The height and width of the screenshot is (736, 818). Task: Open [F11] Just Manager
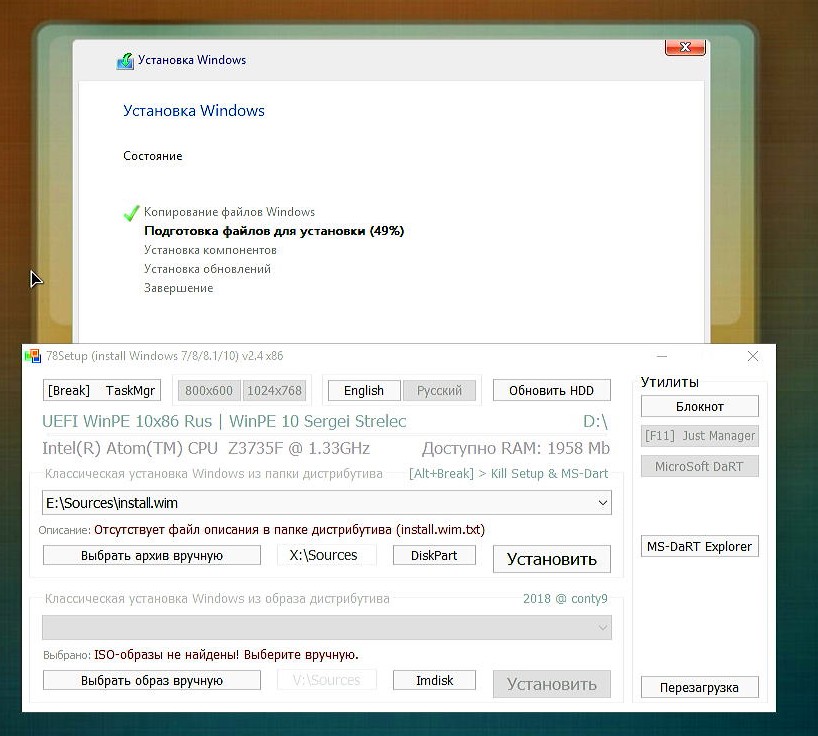700,436
